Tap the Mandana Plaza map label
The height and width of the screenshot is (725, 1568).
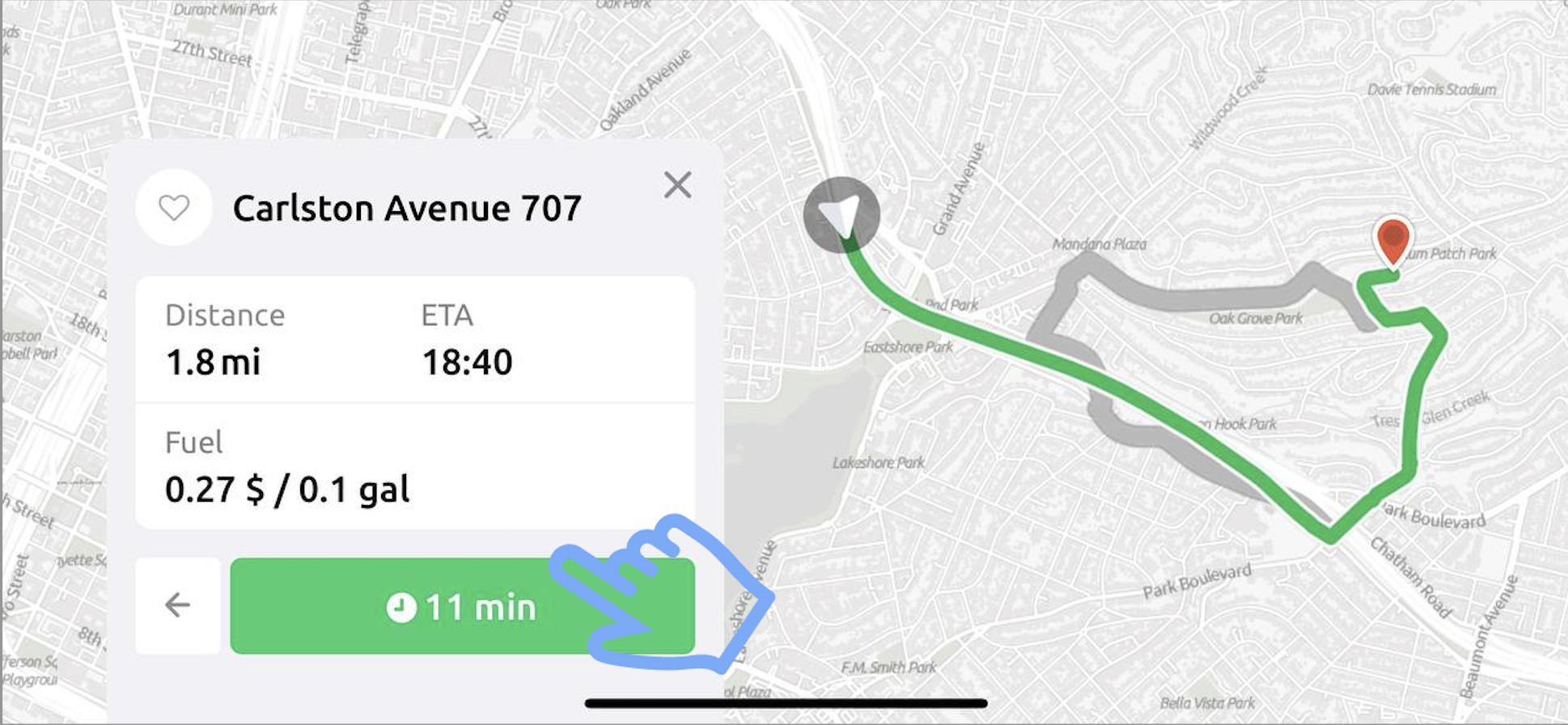click(x=1100, y=244)
